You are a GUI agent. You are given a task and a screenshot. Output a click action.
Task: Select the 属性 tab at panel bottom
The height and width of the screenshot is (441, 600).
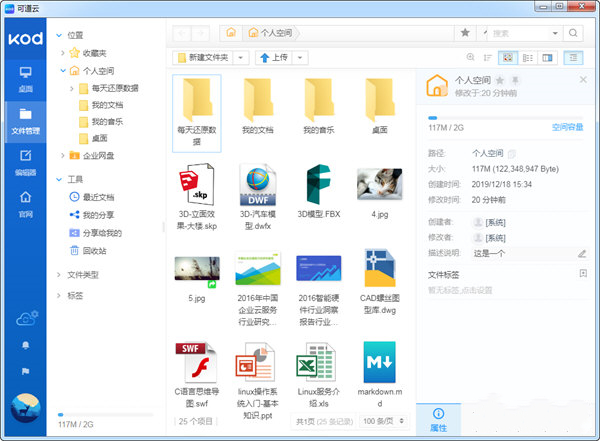[x=437, y=419]
